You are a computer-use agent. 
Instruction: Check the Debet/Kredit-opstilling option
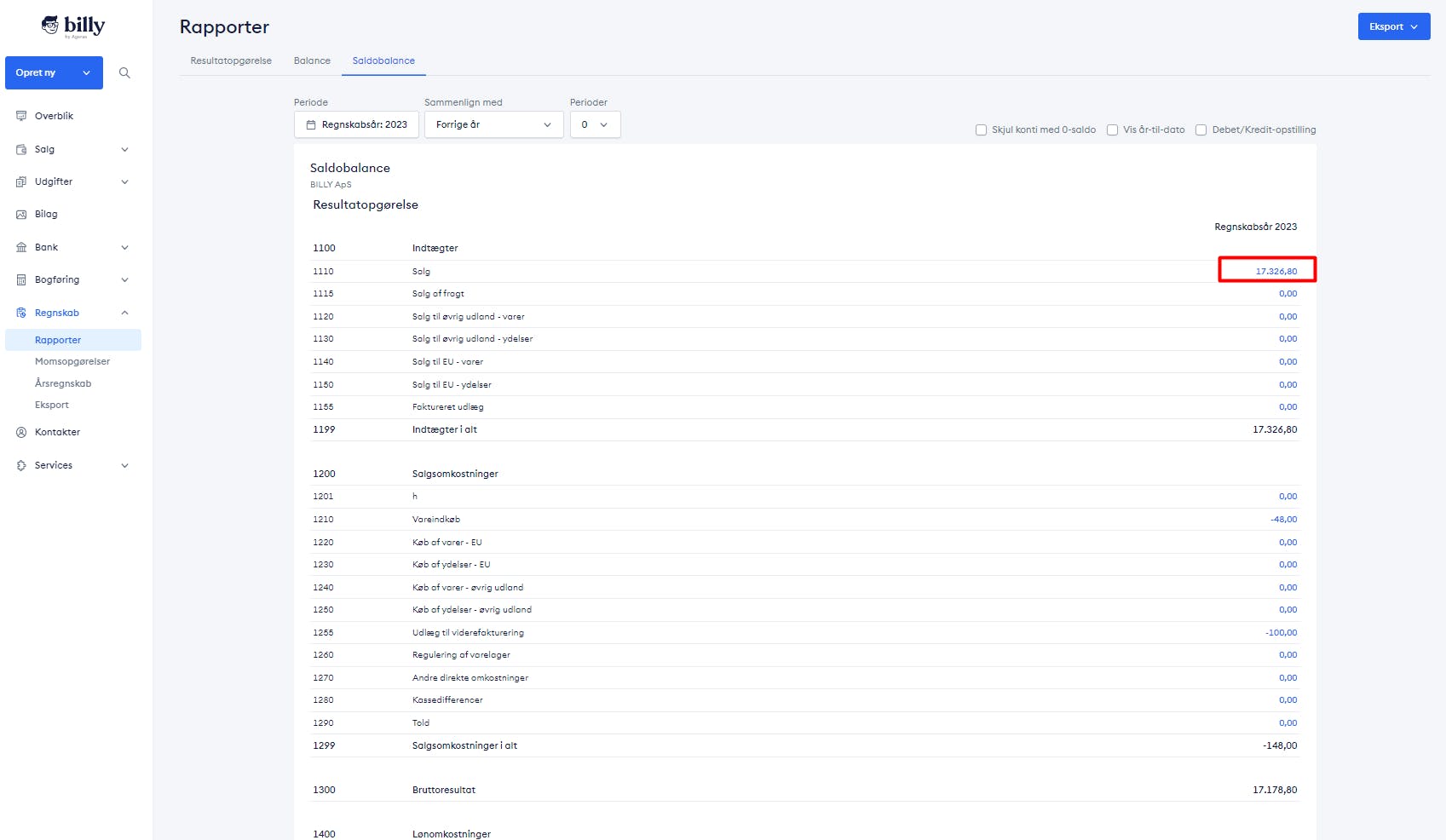pyautogui.click(x=1201, y=130)
